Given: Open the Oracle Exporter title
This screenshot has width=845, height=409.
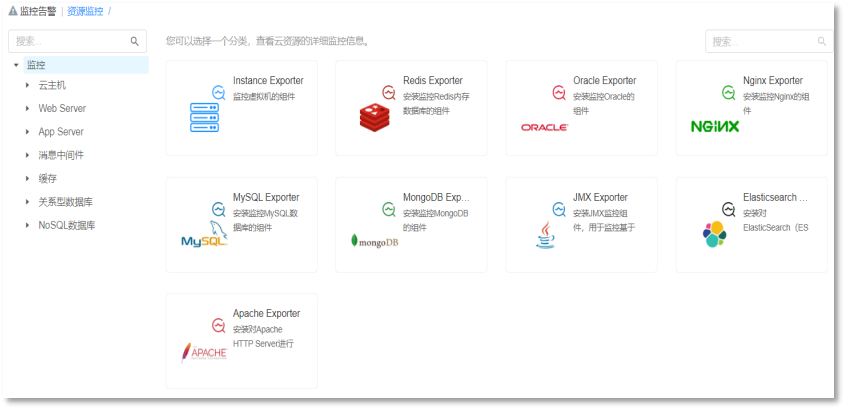Looking at the screenshot, I should 605,80.
